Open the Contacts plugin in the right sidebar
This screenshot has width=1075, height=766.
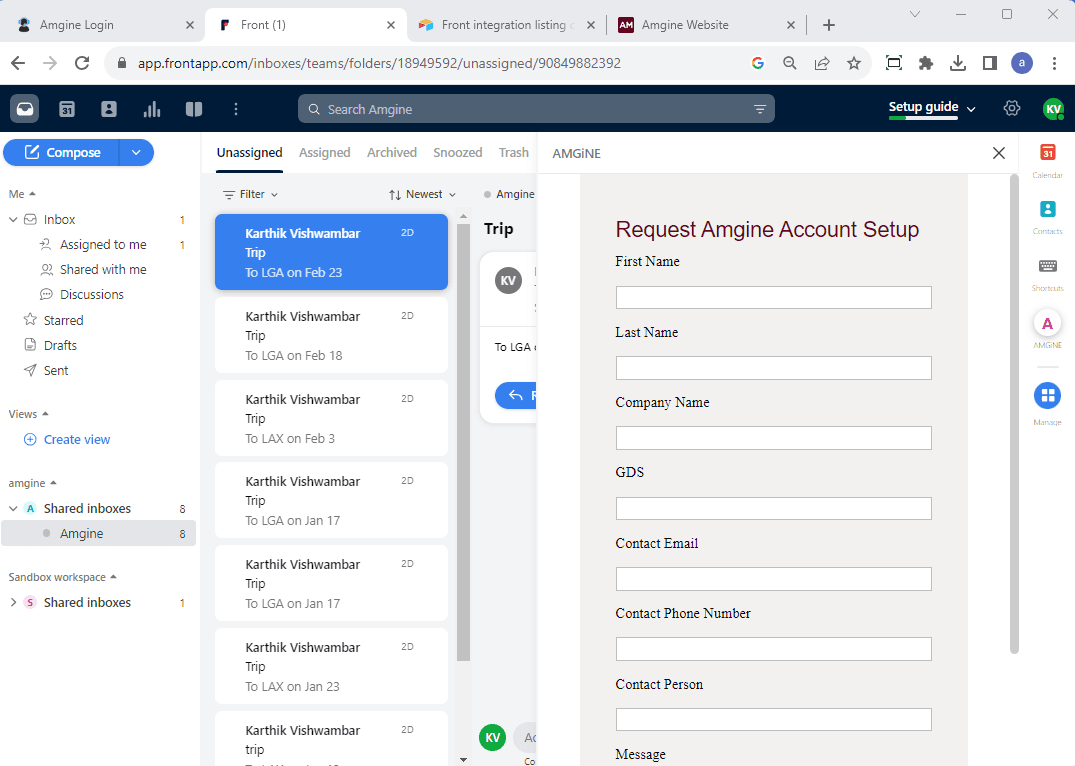tap(1048, 209)
